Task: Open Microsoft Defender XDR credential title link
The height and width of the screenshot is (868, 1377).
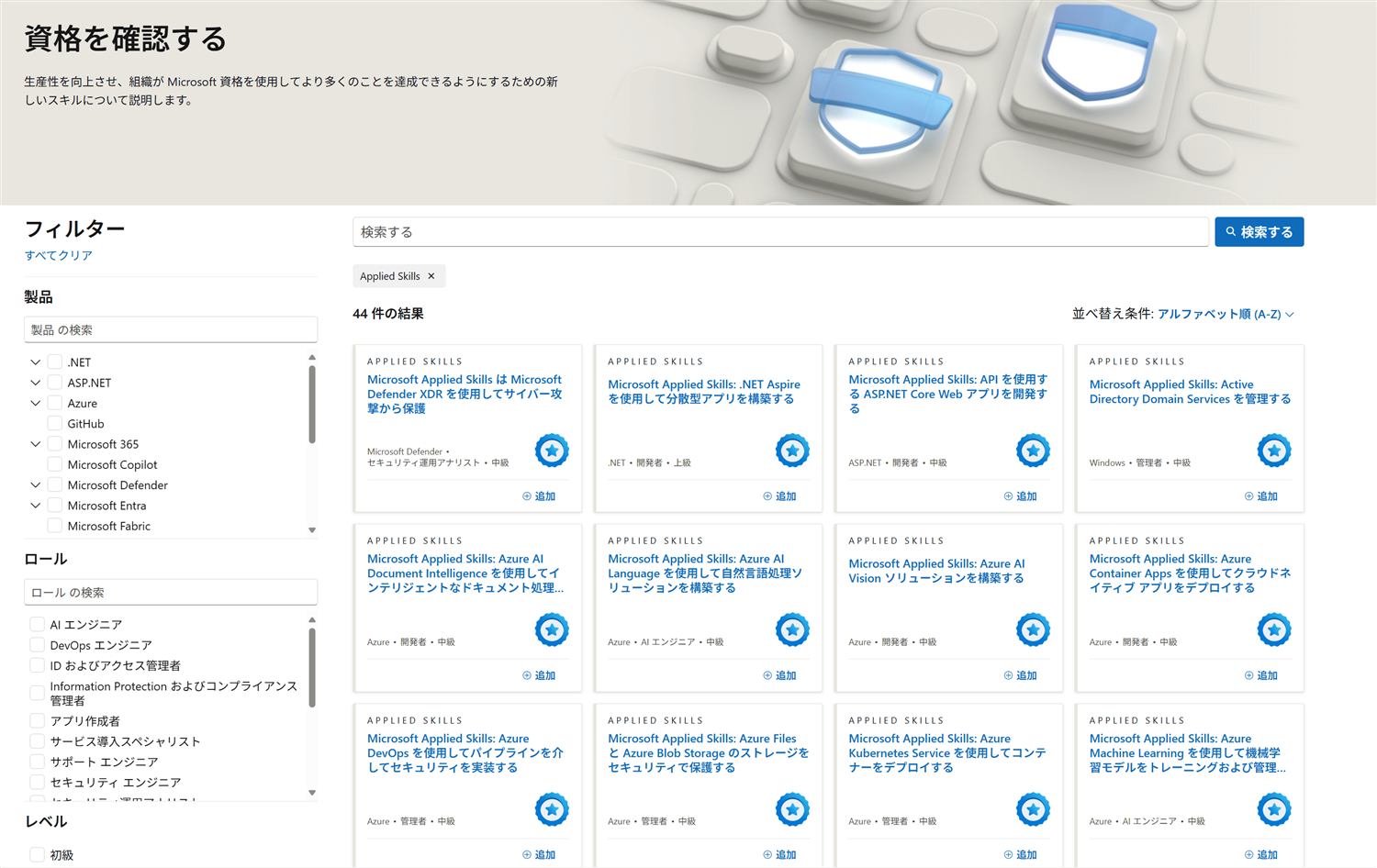Action: pyautogui.click(x=465, y=394)
